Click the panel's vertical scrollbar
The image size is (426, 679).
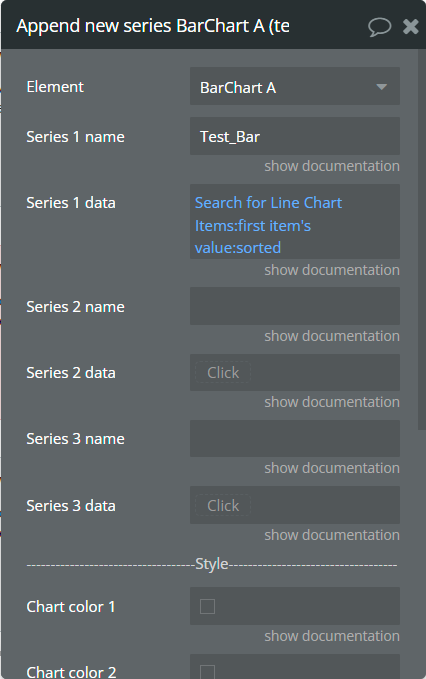(x=421, y=239)
